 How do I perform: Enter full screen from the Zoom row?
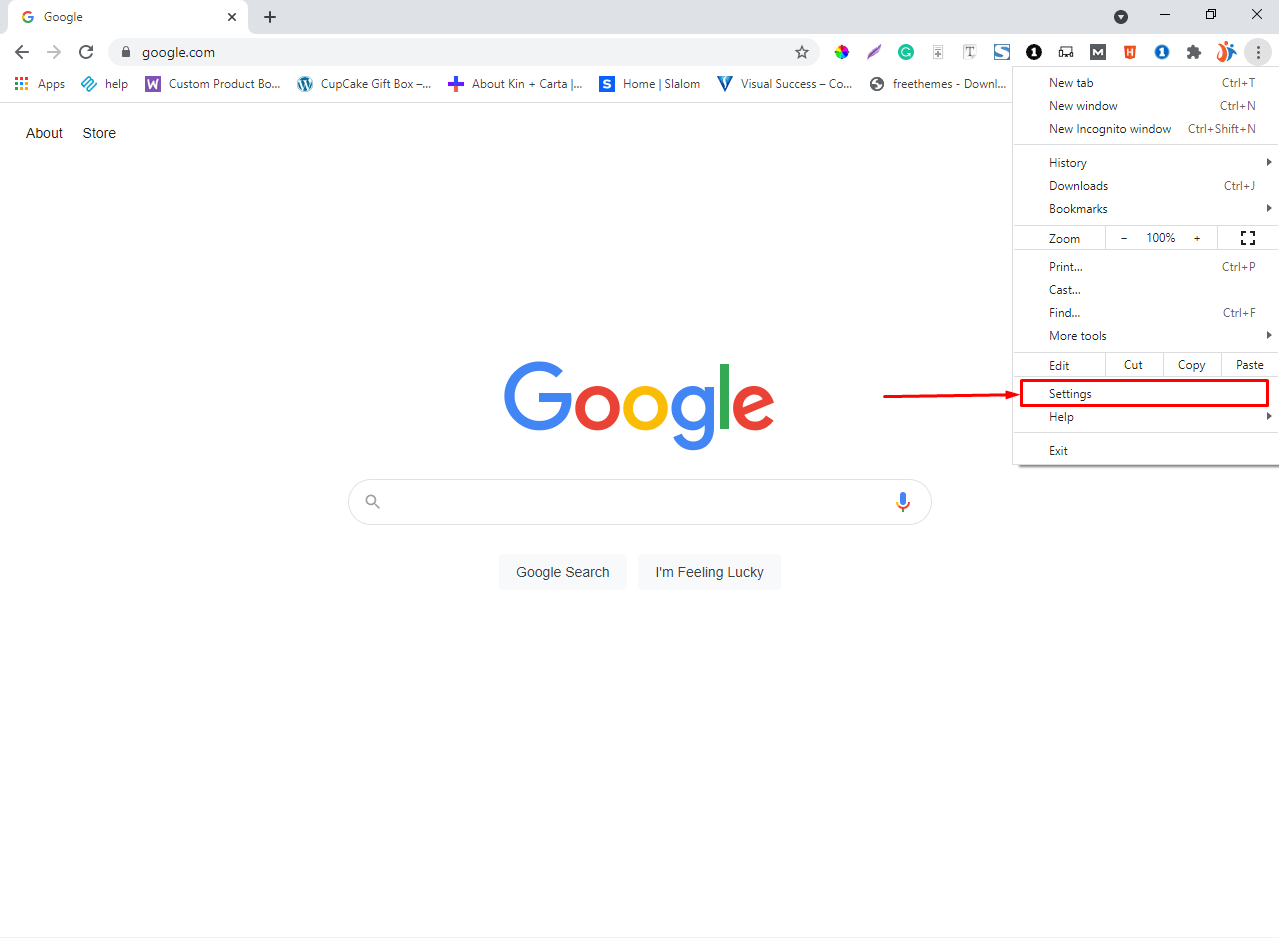[x=1247, y=238]
